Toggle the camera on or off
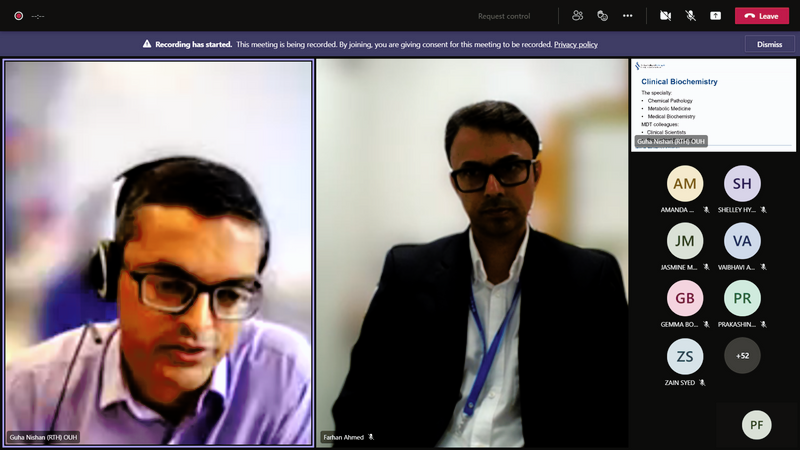The image size is (800, 450). click(665, 16)
